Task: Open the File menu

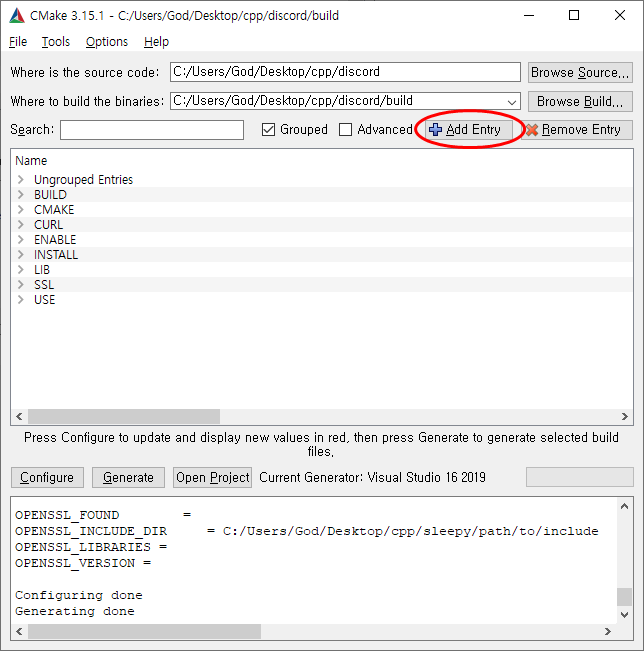Action: click(18, 42)
